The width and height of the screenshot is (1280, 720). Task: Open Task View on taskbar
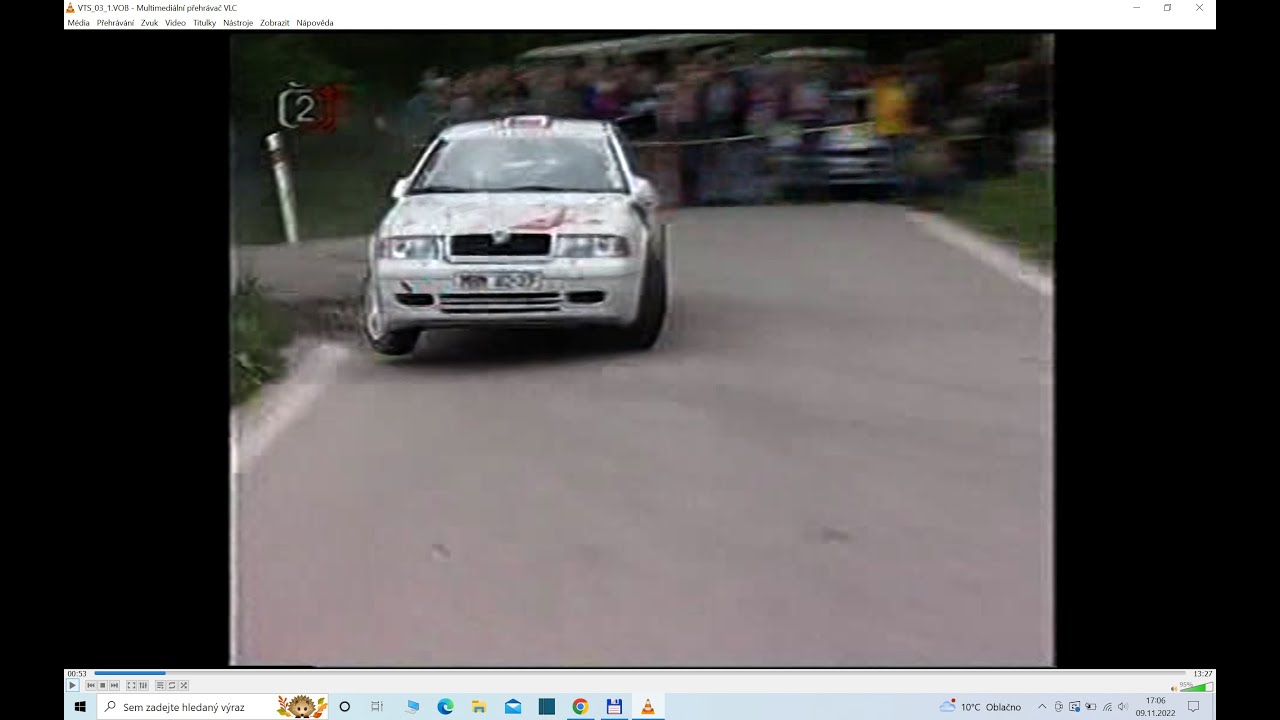point(377,706)
